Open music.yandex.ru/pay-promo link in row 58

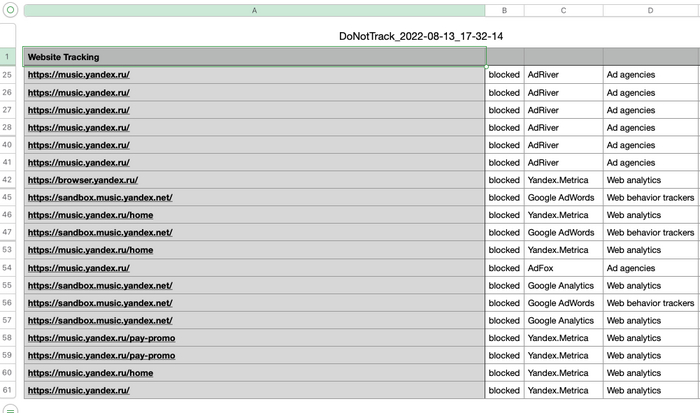coord(101,338)
